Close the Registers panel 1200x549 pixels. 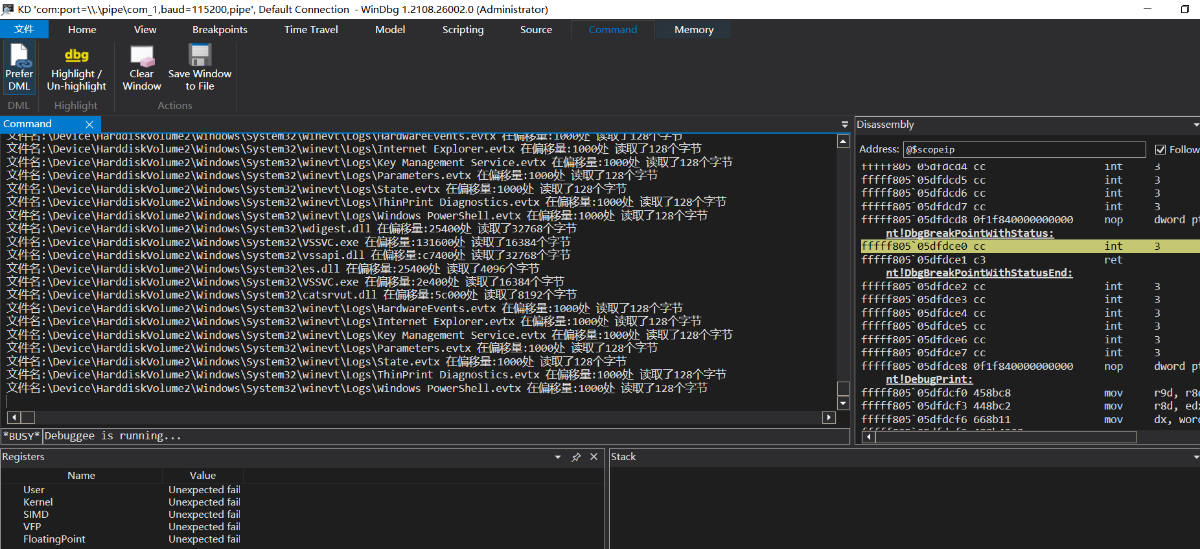coord(594,457)
